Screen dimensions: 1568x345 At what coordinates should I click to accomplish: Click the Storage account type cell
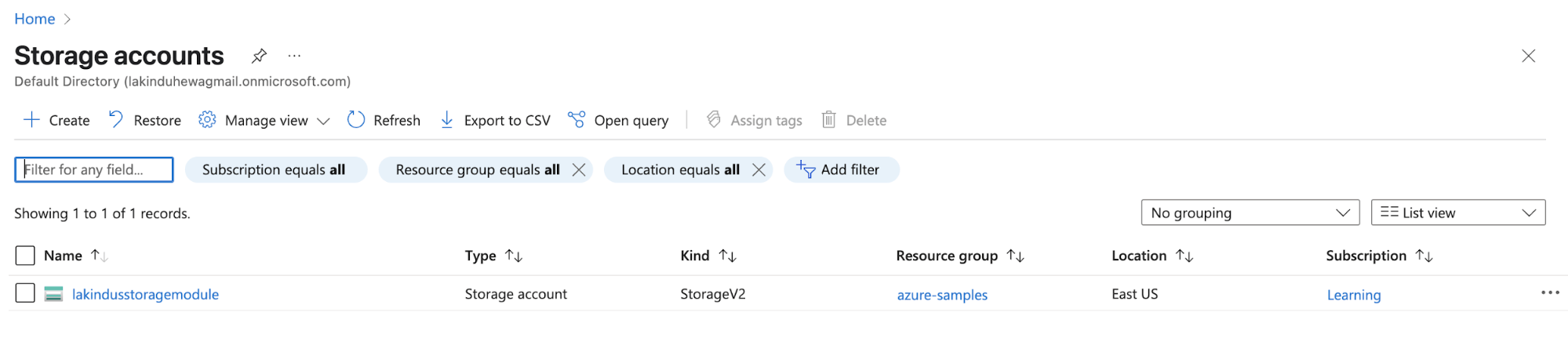pyautogui.click(x=515, y=294)
